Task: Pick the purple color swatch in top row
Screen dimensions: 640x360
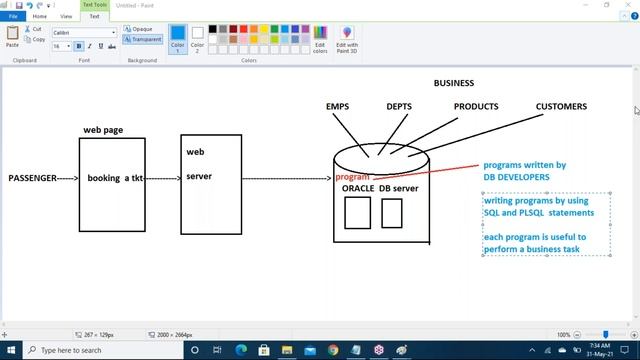Action: 305,29
